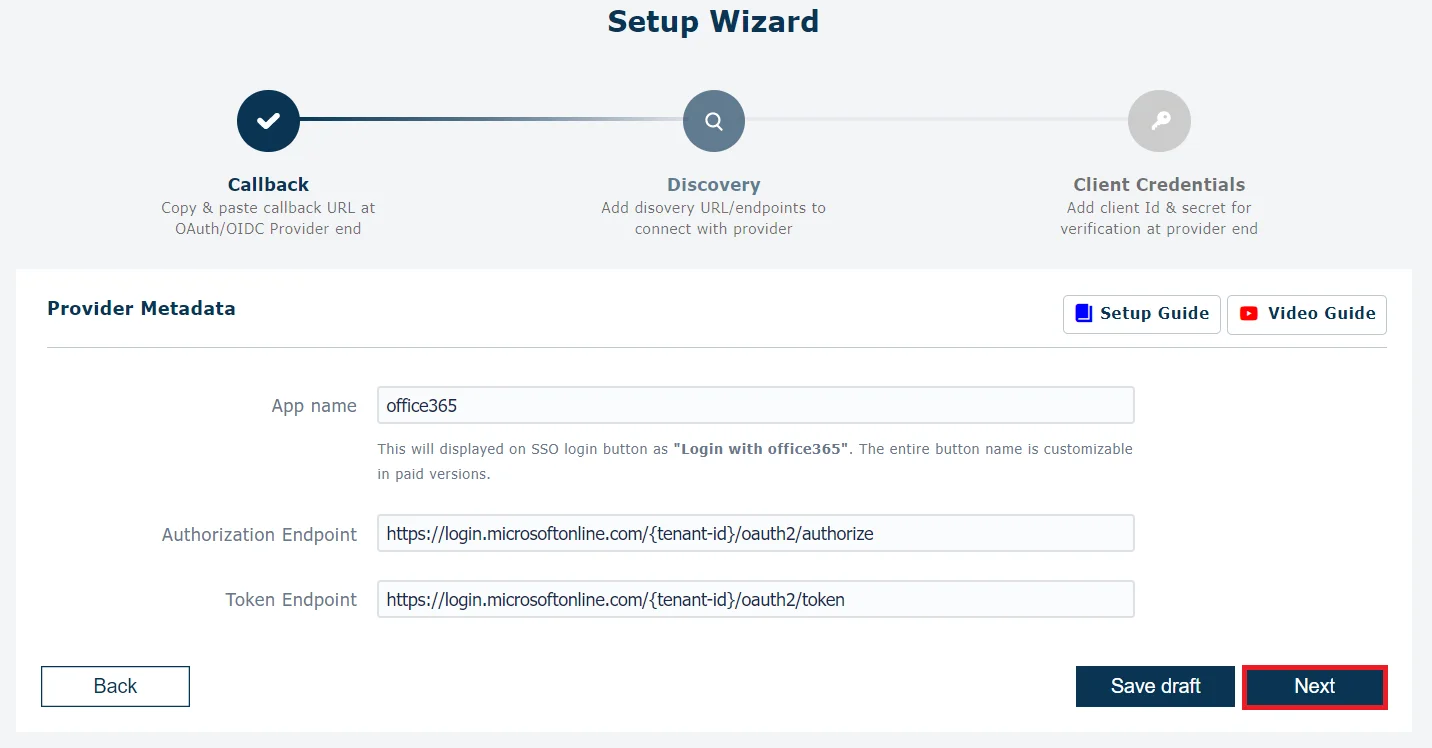Click into the Token Endpoint field
1432x748 pixels.
755,599
